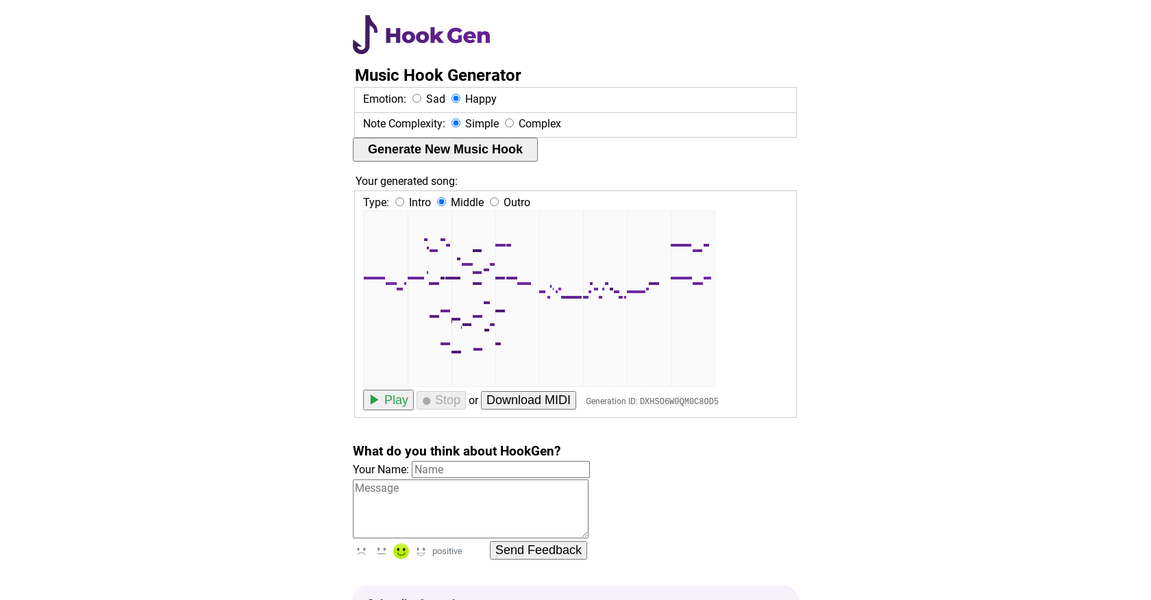Select the Middle song type radio
This screenshot has width=1151, height=600.
click(x=441, y=202)
